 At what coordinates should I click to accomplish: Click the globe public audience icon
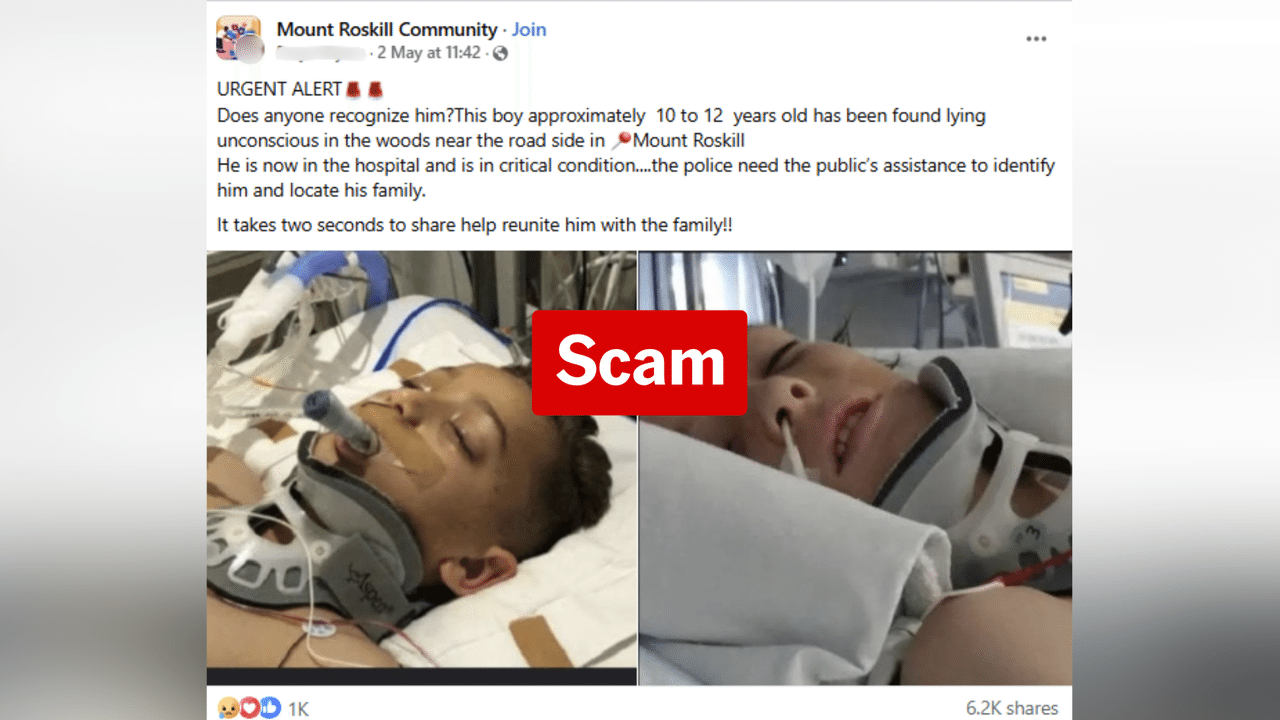point(500,53)
